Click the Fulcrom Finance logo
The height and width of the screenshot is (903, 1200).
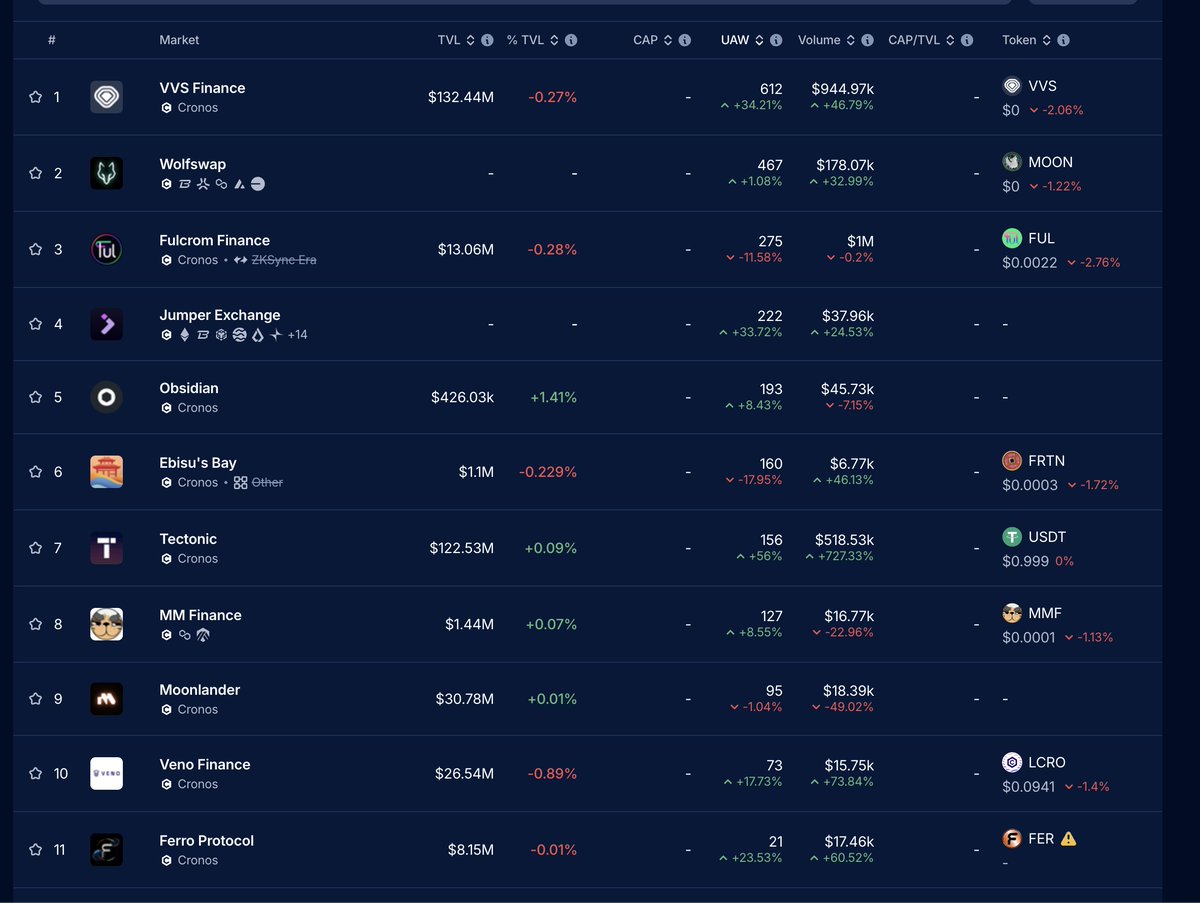pyautogui.click(x=106, y=249)
